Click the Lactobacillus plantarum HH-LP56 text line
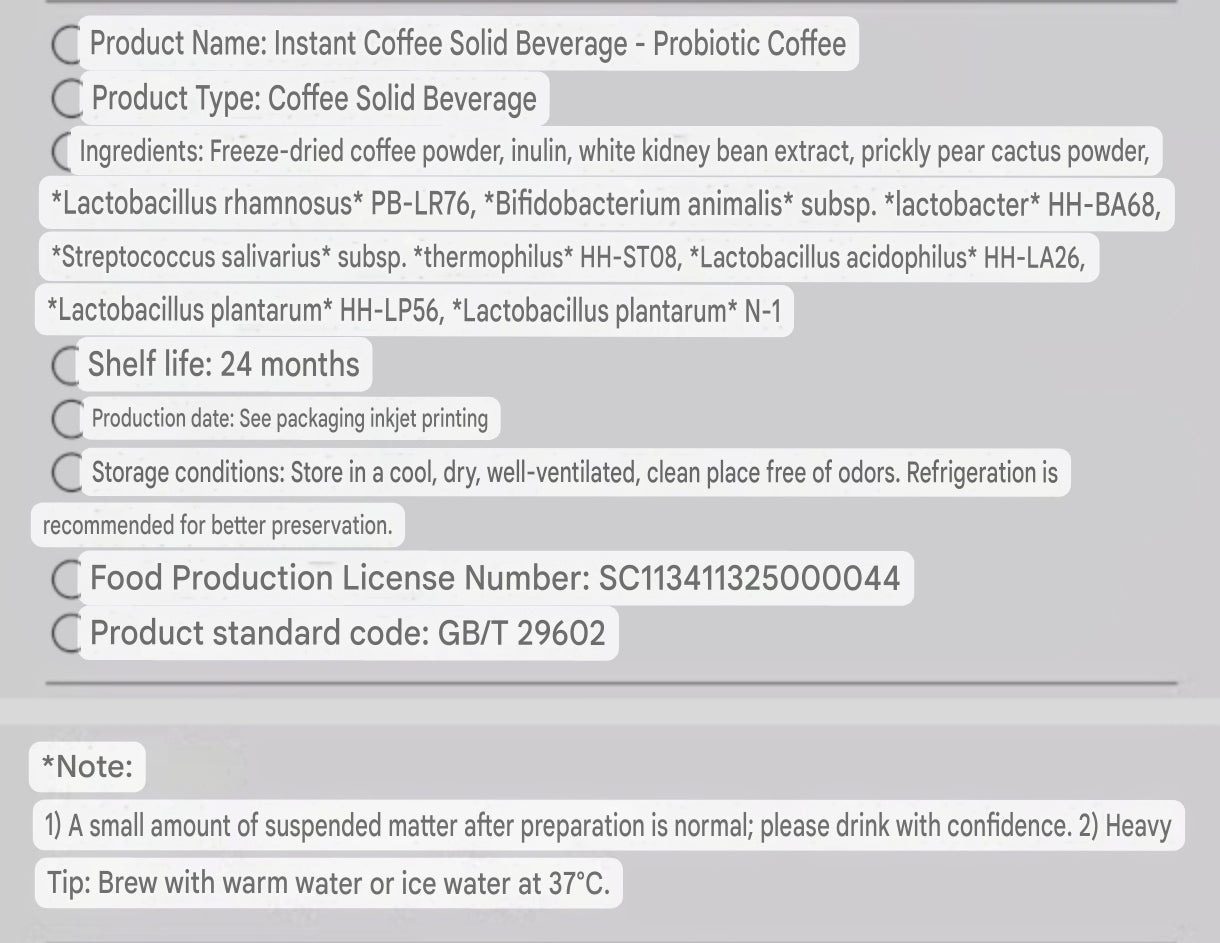Screen dimensions: 1220x943 [414, 311]
